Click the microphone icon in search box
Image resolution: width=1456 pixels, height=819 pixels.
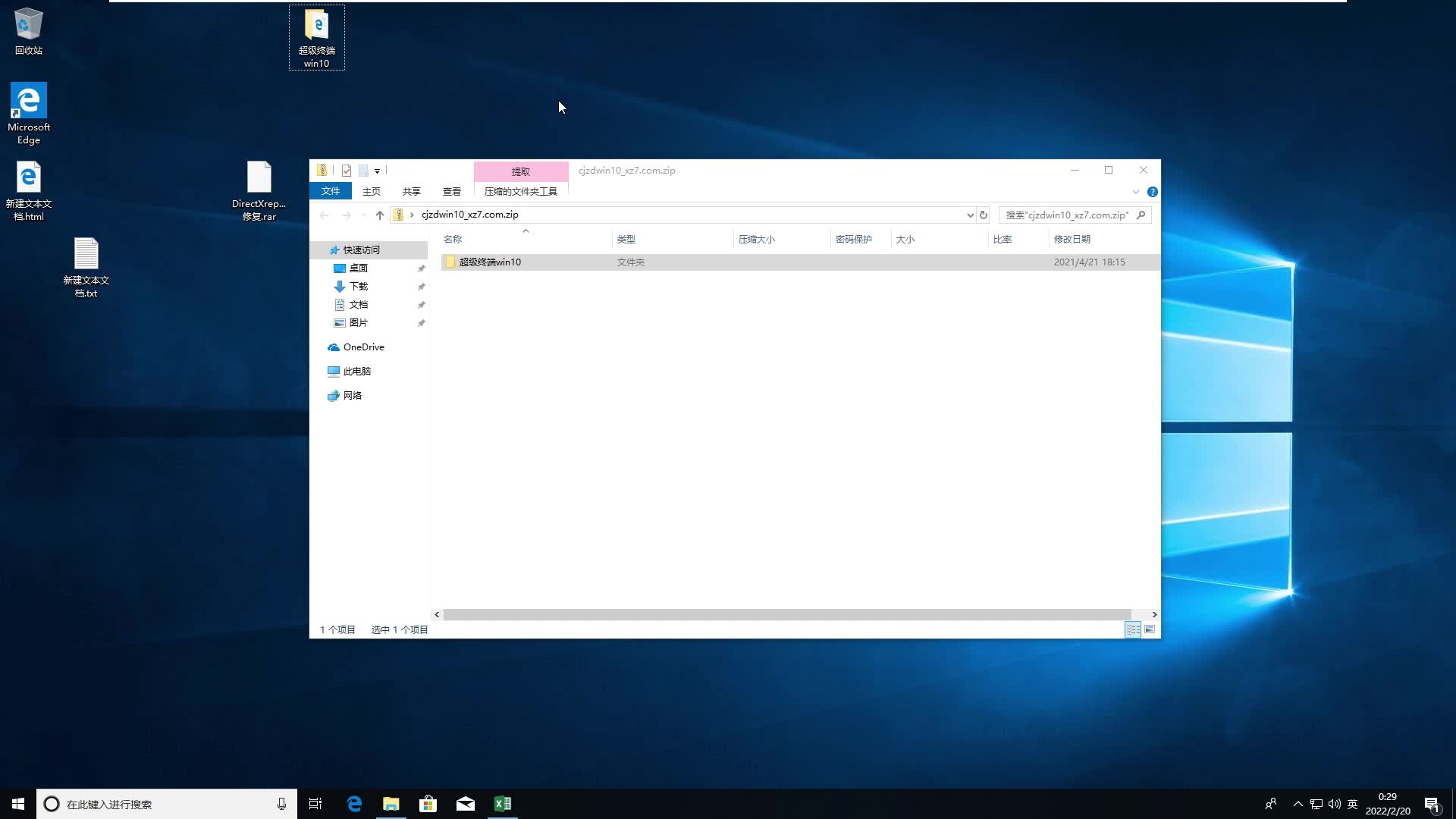(281, 804)
